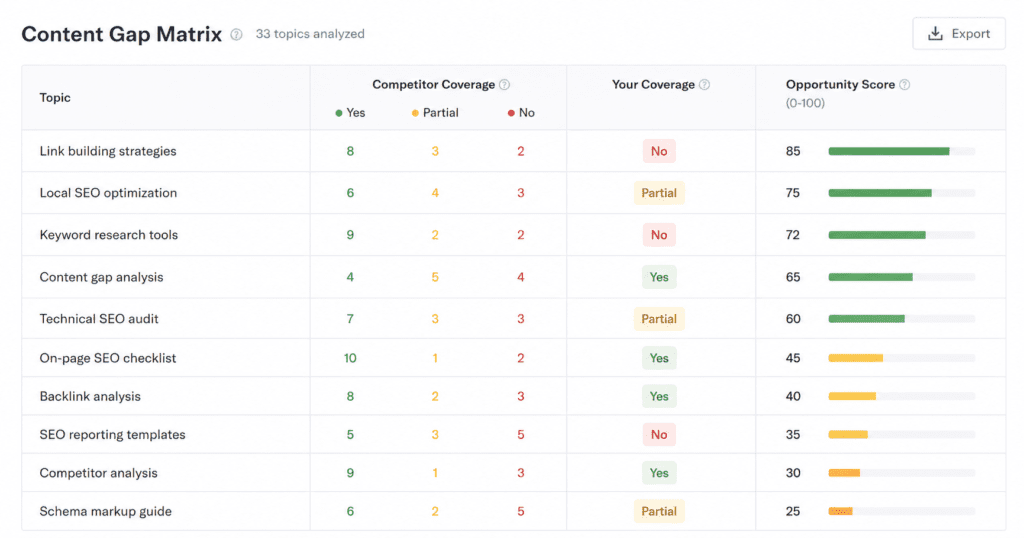The height and width of the screenshot is (538, 1024).
Task: Click Partial badge for Schema markup guide
Action: pos(659,512)
